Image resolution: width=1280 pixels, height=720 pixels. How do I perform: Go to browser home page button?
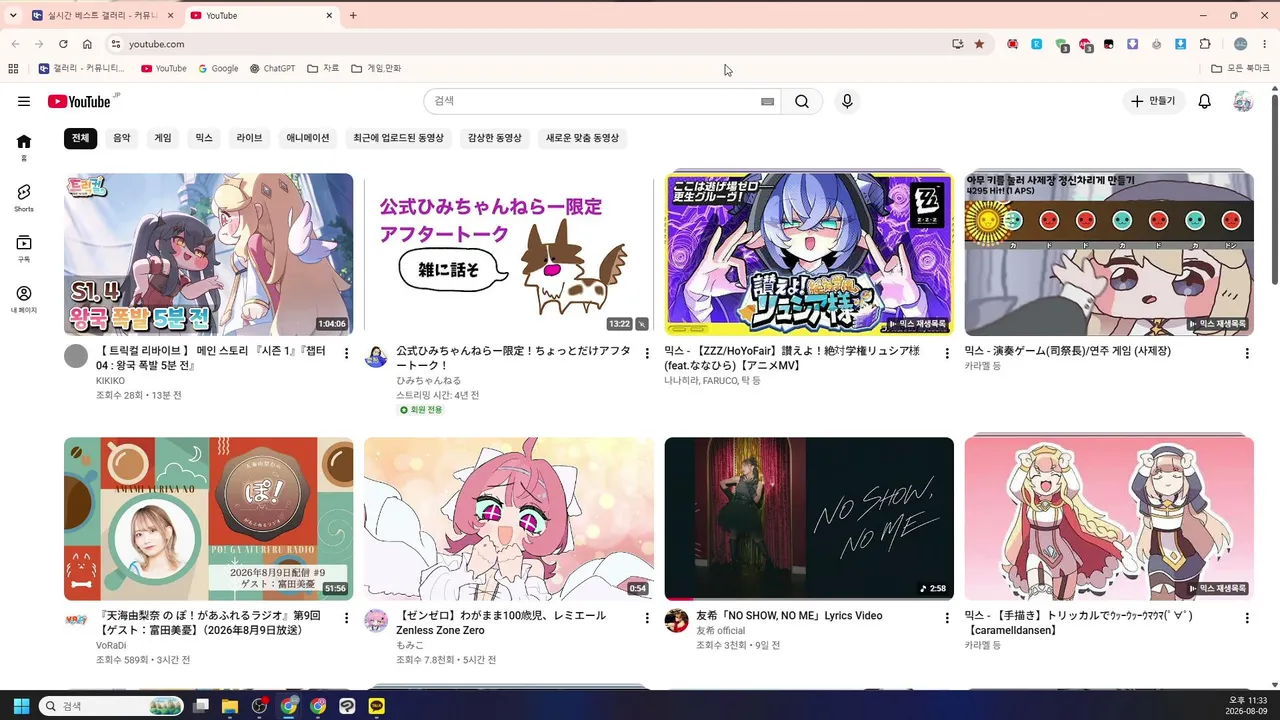(x=87, y=44)
